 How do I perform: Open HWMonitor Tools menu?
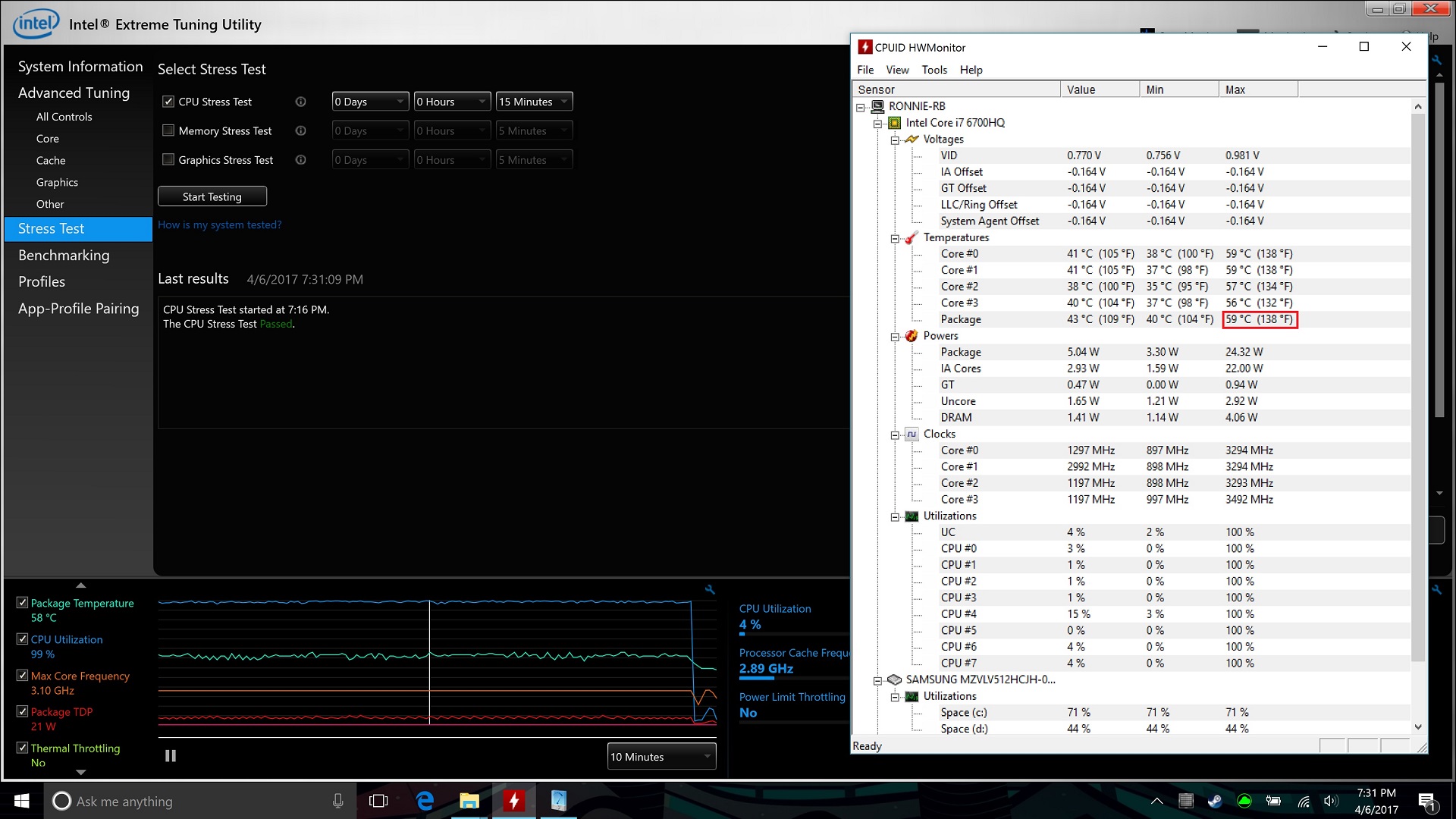pos(934,70)
